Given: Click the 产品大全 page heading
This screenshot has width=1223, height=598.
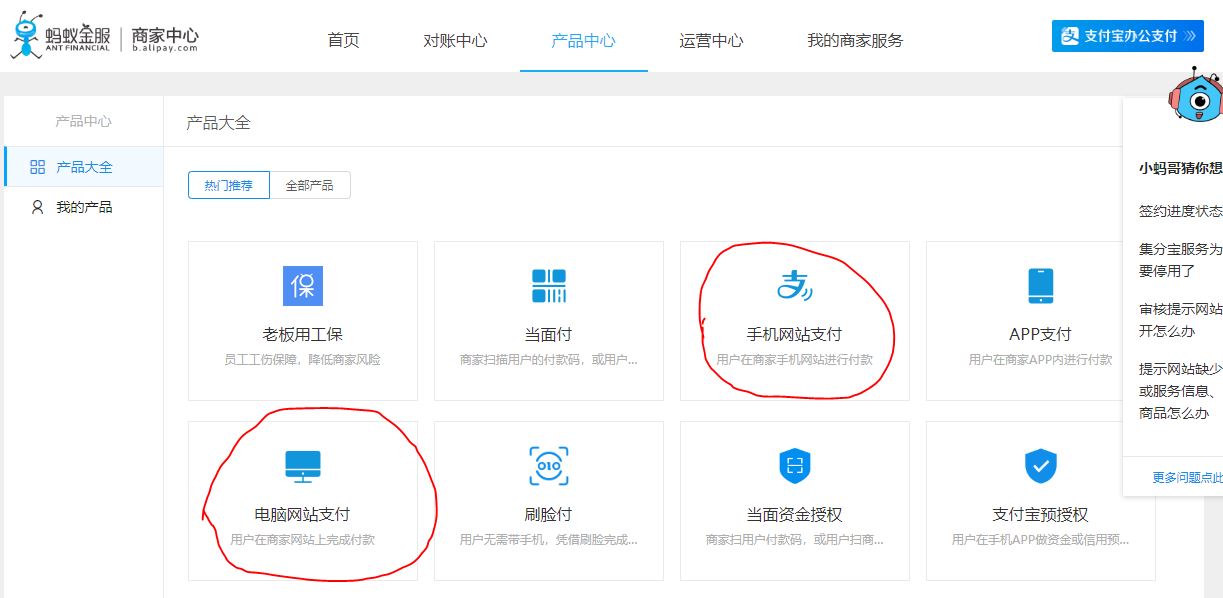Looking at the screenshot, I should 218,122.
